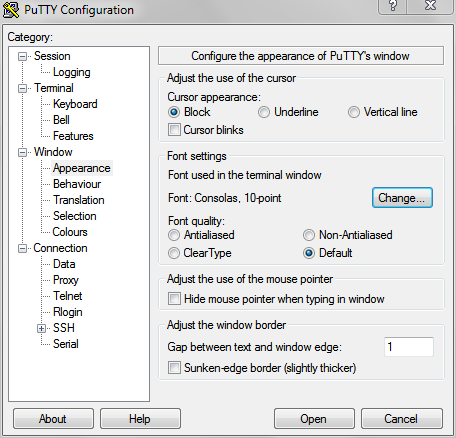Go to the Telnet settings
The image size is (456, 438).
[x=68, y=296]
